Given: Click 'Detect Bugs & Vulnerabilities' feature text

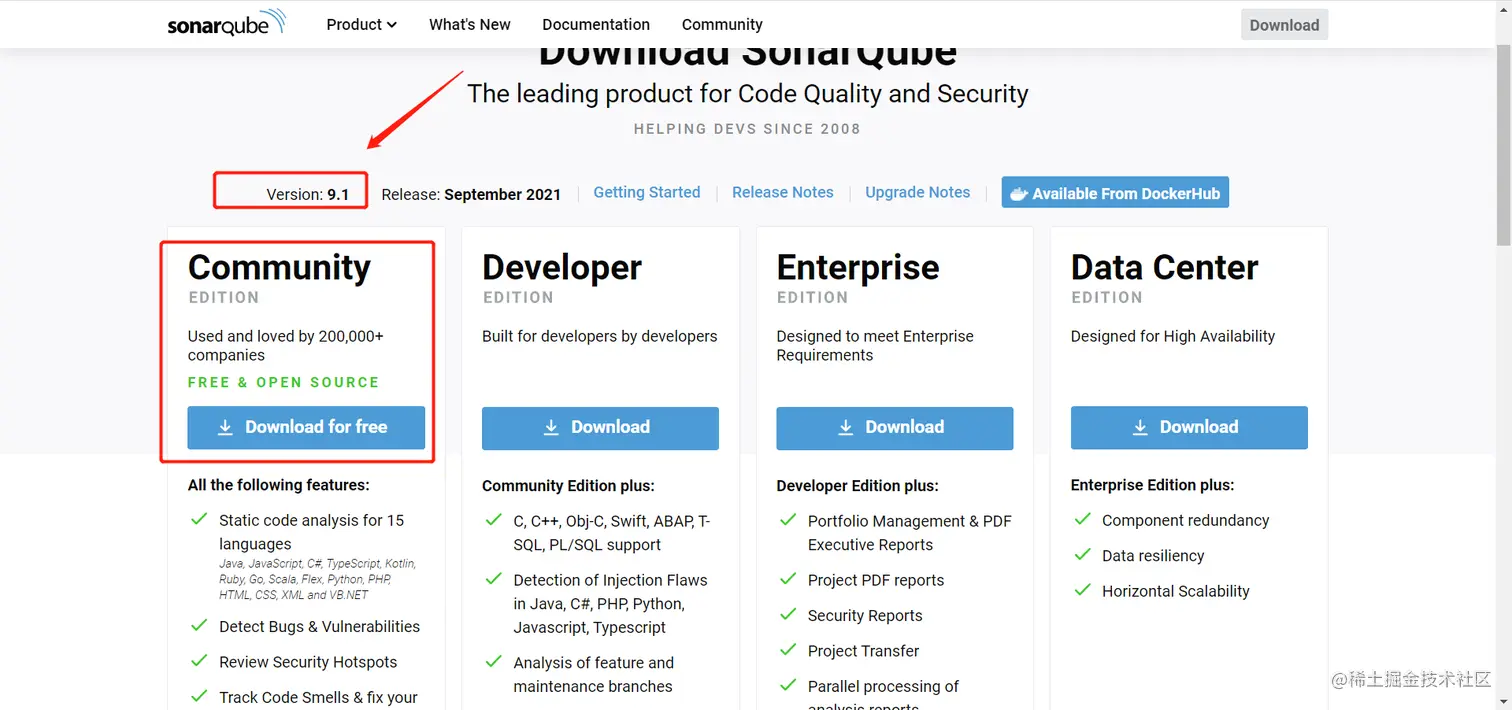Looking at the screenshot, I should [x=320, y=626].
